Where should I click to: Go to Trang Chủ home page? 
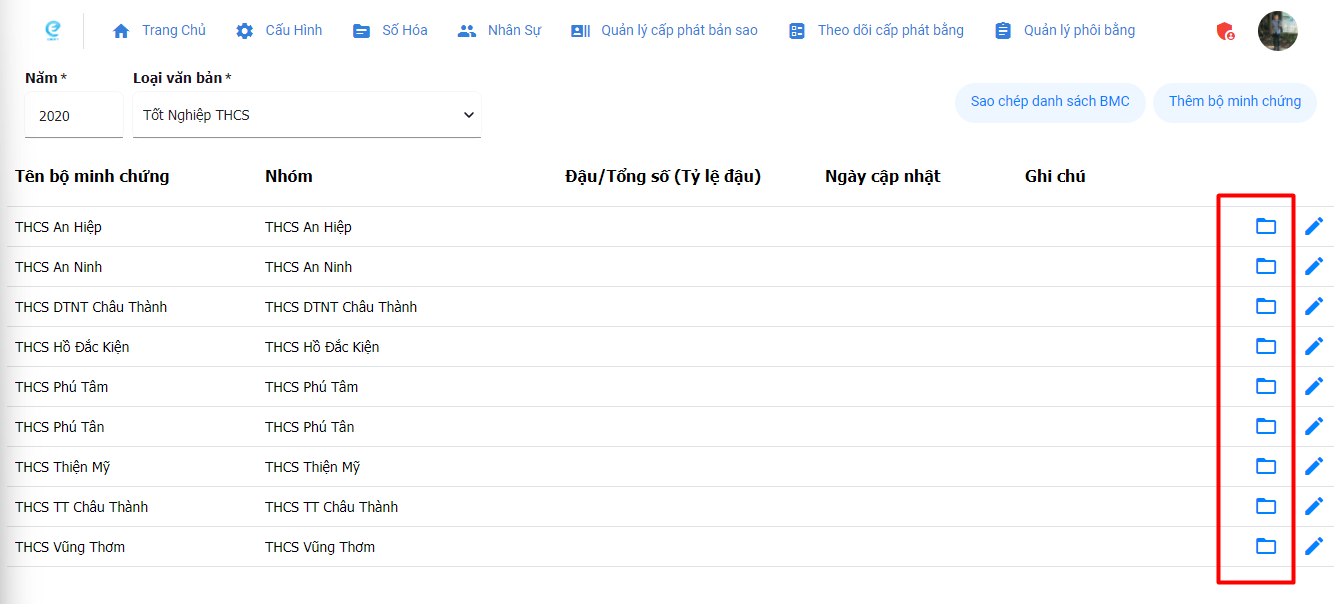pyautogui.click(x=159, y=31)
